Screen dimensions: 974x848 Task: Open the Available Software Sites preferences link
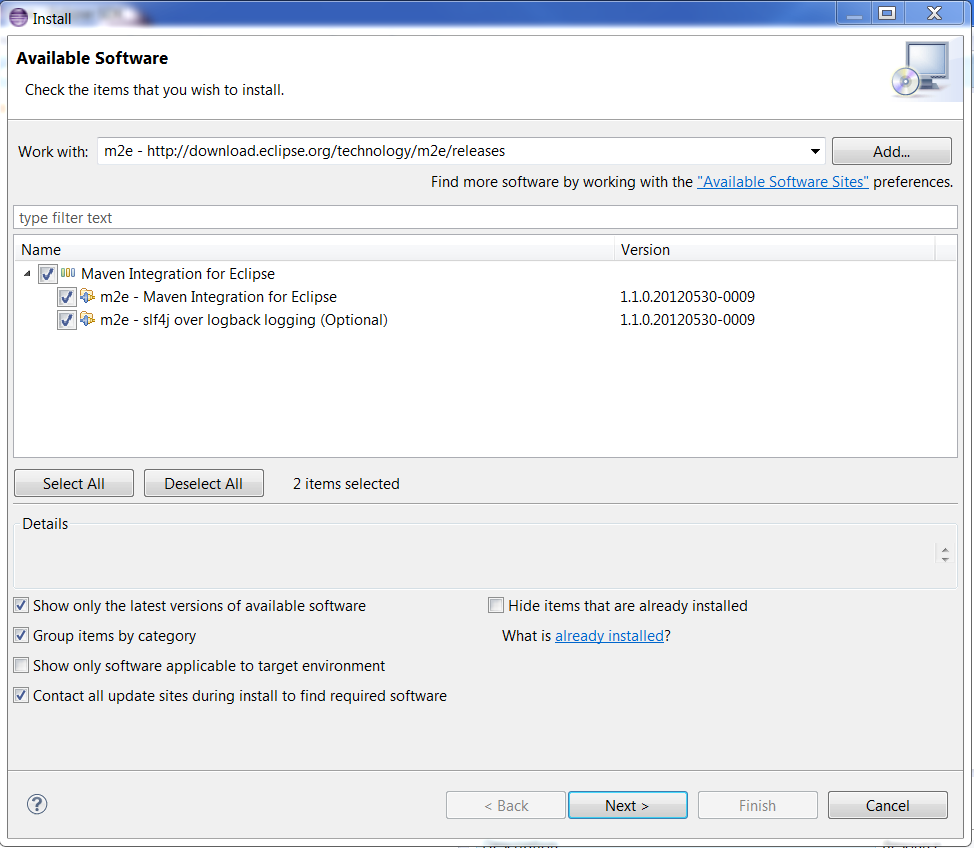coord(783,182)
